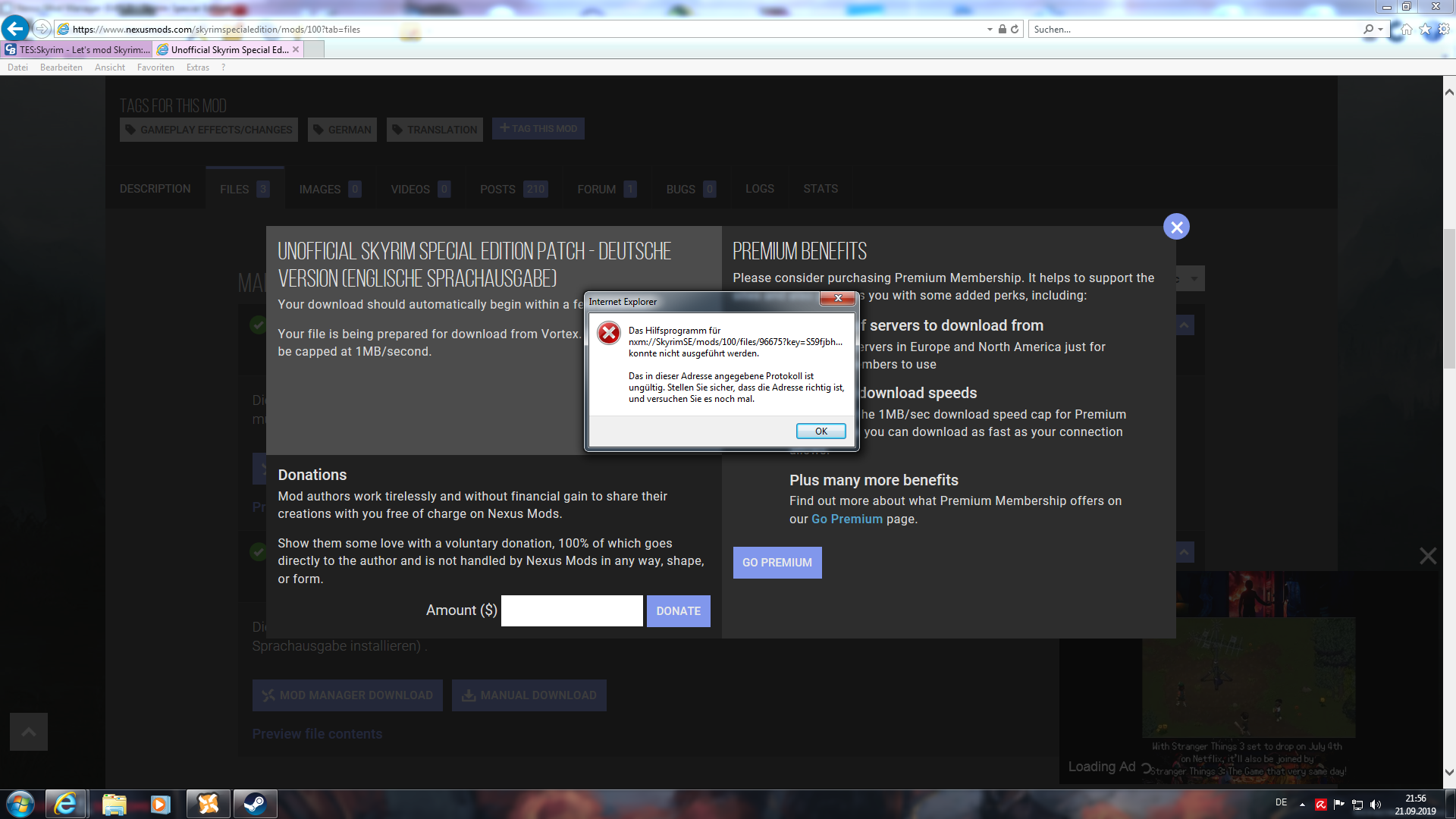Screen dimensions: 1456x819
Task: Expand the search provider dropdown arrow
Action: [x=1380, y=30]
